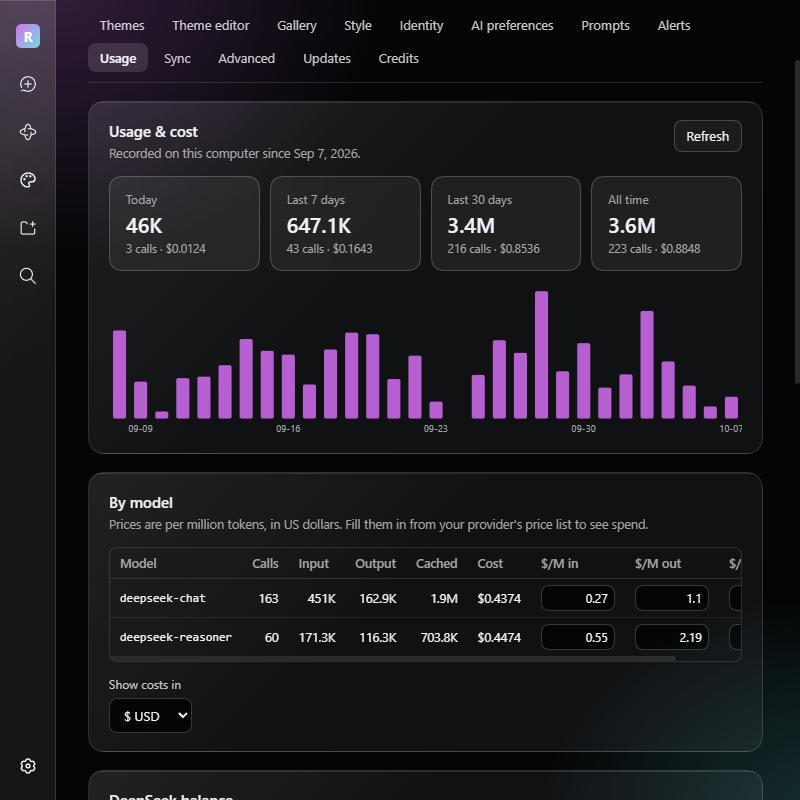This screenshot has height=800, width=800.
Task: Click the page vertical scrollbar
Action: [x=797, y=222]
